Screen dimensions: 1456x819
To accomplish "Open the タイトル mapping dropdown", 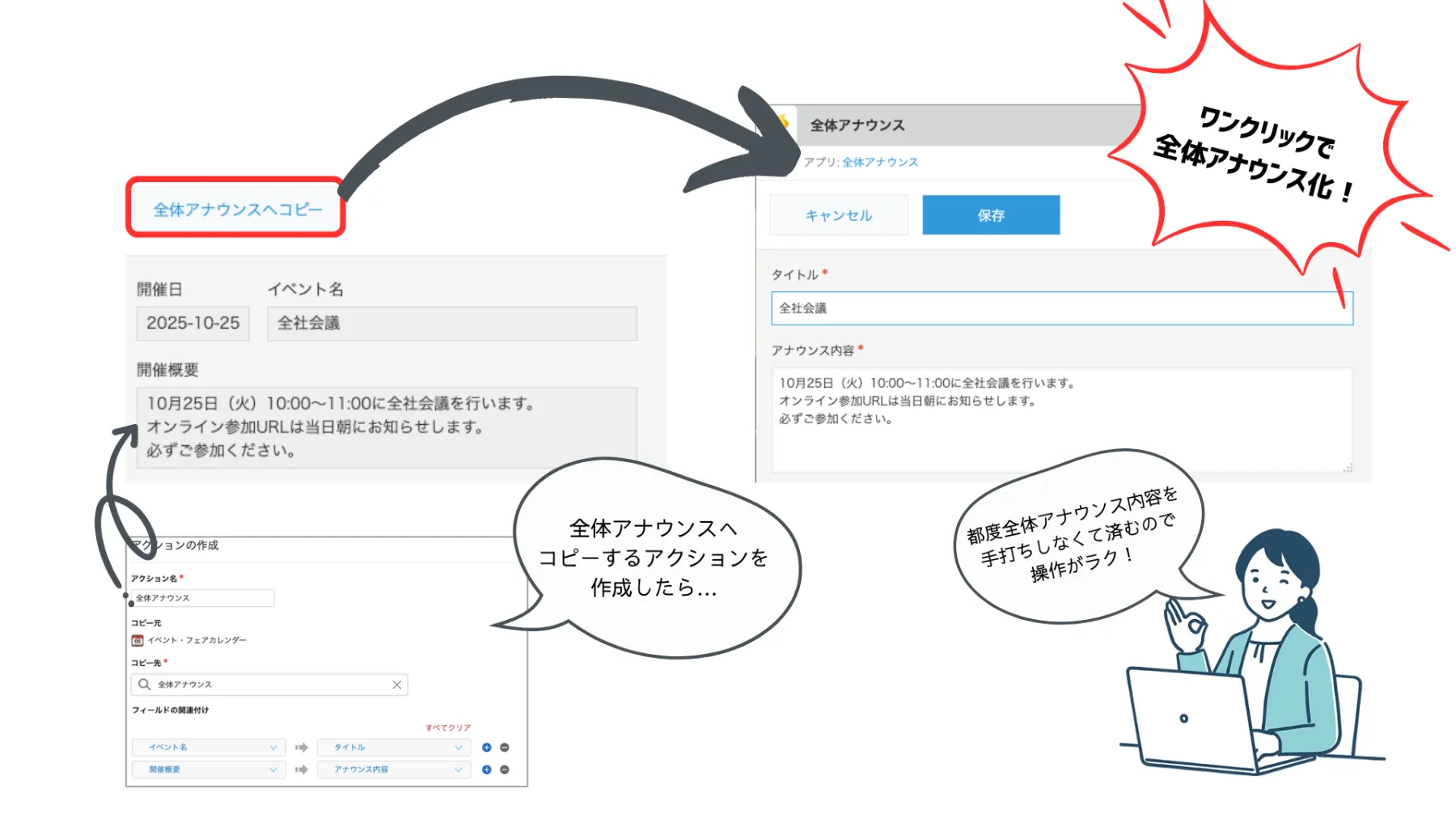I will [x=459, y=748].
